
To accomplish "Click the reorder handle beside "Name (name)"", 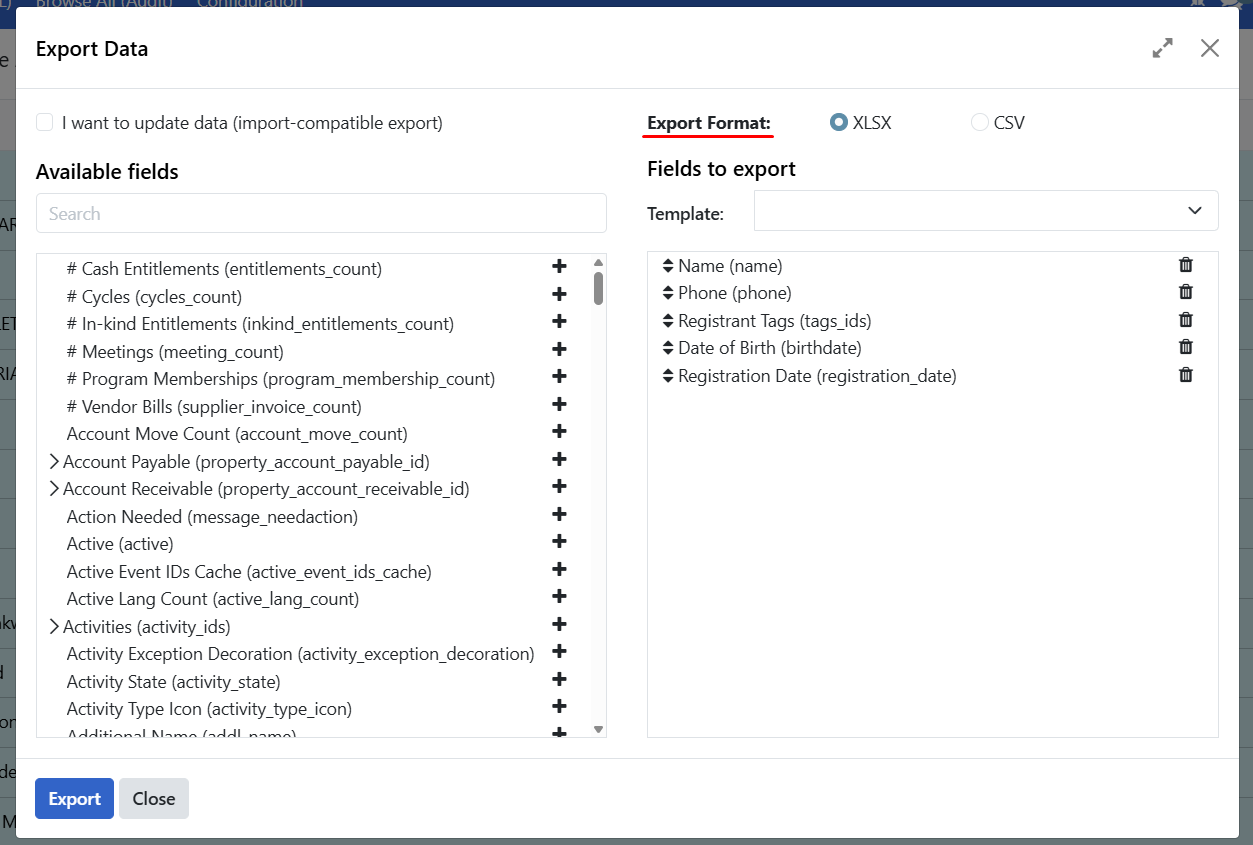I will [667, 265].
